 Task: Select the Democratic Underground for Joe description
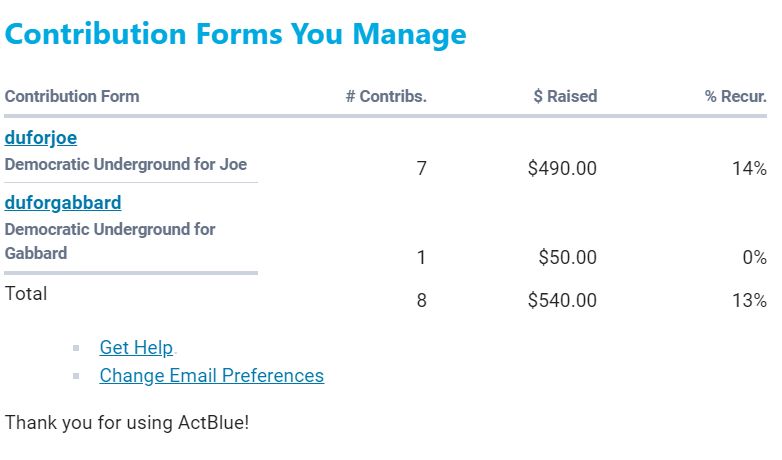[x=126, y=164]
